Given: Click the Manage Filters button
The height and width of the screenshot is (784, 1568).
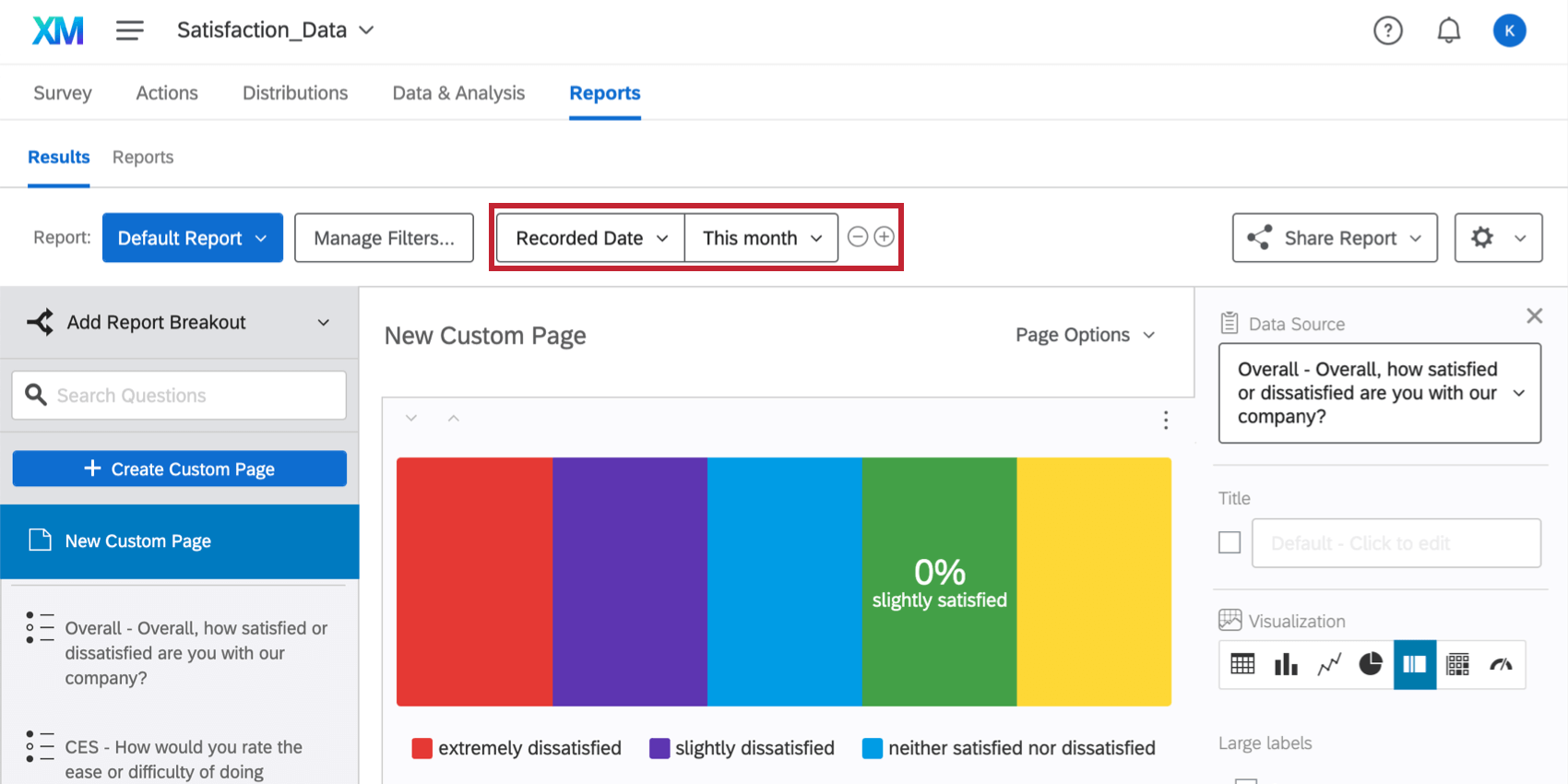Looking at the screenshot, I should coord(384,238).
